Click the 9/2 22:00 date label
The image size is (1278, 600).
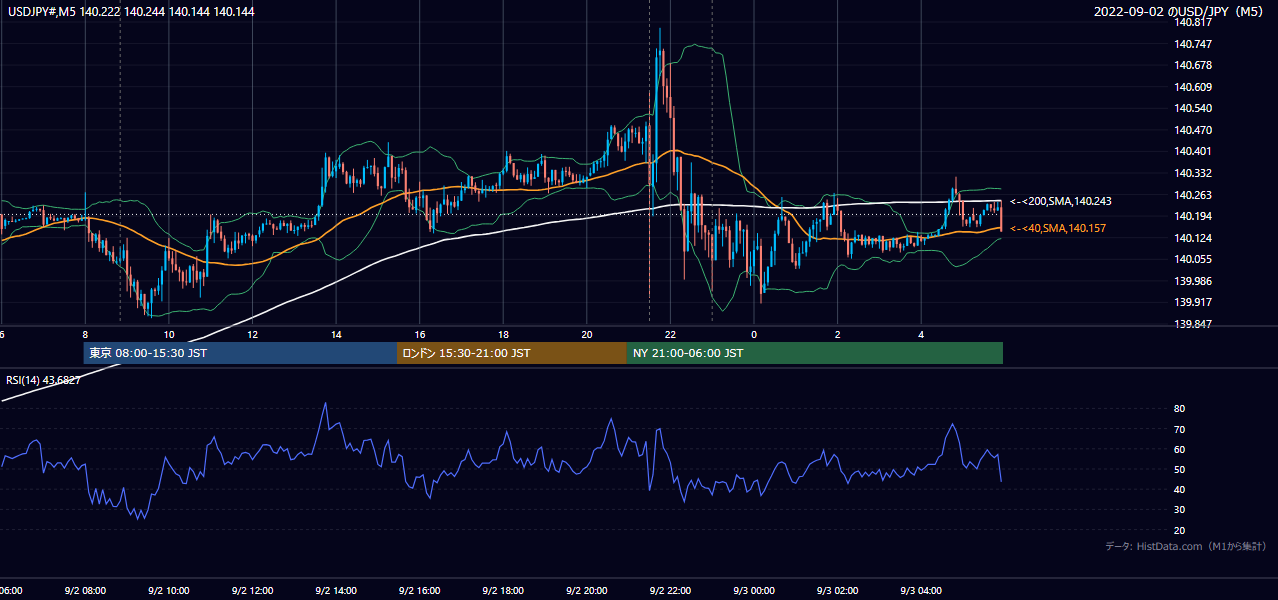coord(670,591)
